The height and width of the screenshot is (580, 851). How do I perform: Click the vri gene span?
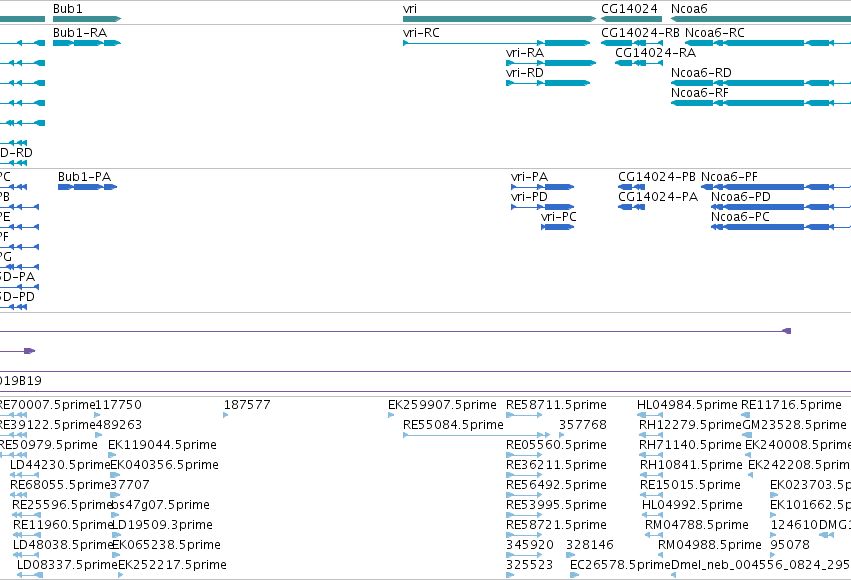click(499, 19)
